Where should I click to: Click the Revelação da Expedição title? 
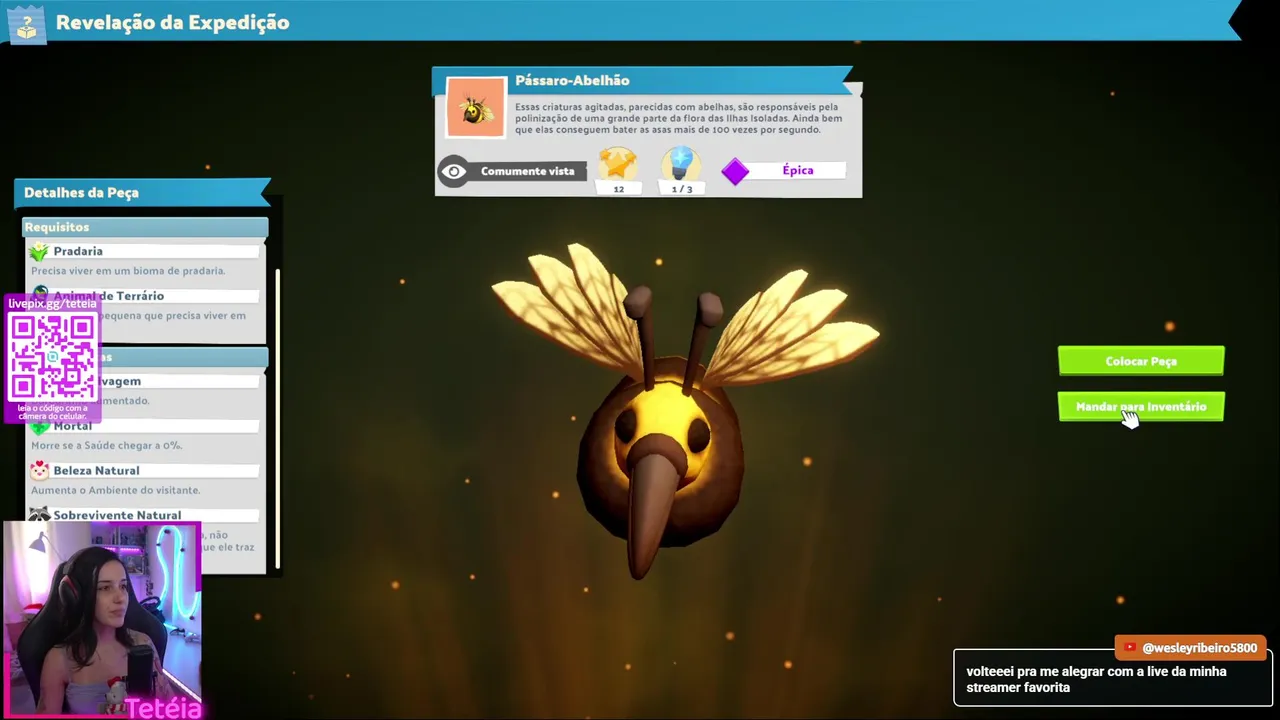173,22
